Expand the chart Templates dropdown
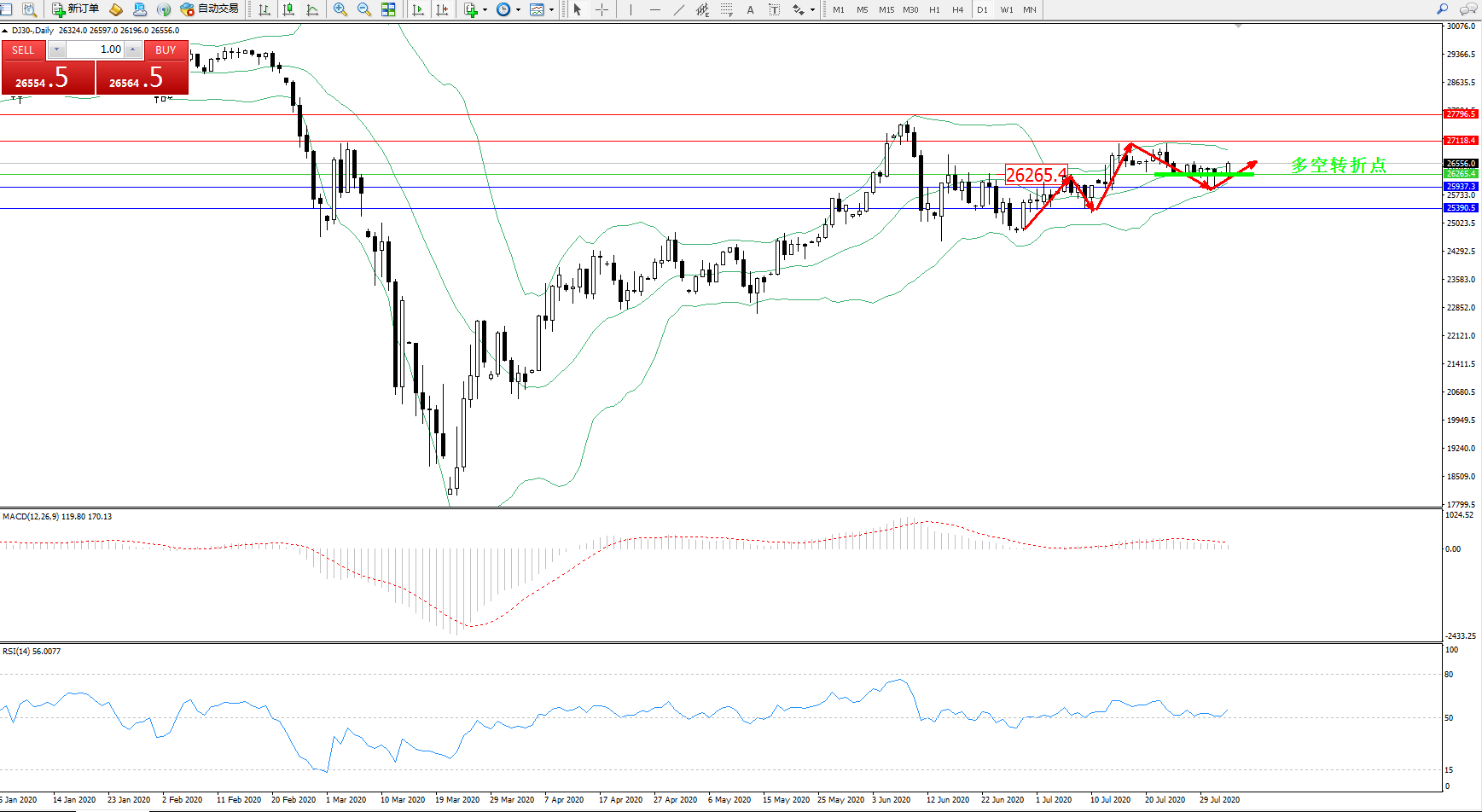Image resolution: width=1482 pixels, height=812 pixels. point(551,10)
